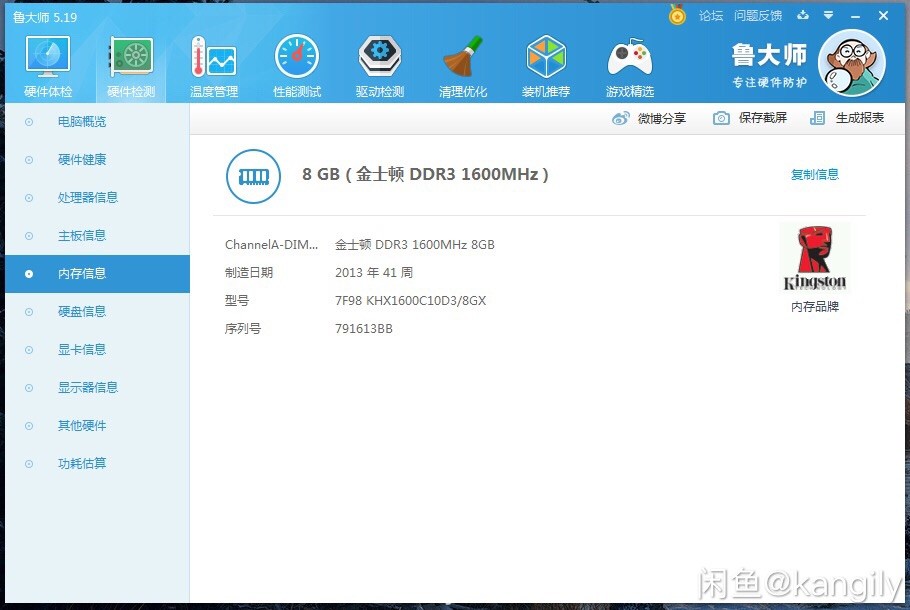Open the title bar dropdown menu arrow
This screenshot has height=610, width=910.
point(829,16)
